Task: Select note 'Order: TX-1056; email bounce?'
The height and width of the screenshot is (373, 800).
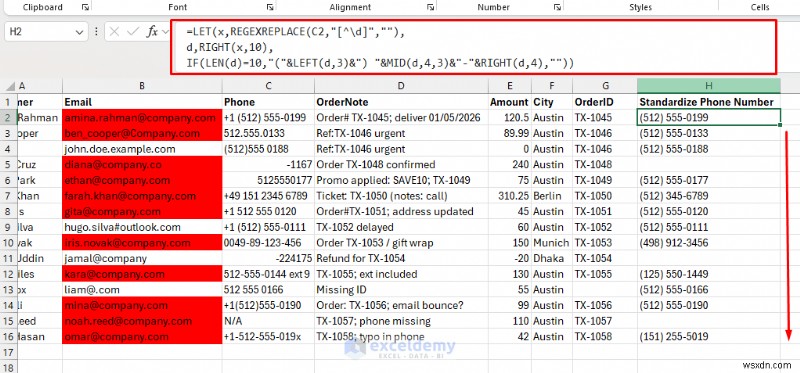Action: pos(401,305)
